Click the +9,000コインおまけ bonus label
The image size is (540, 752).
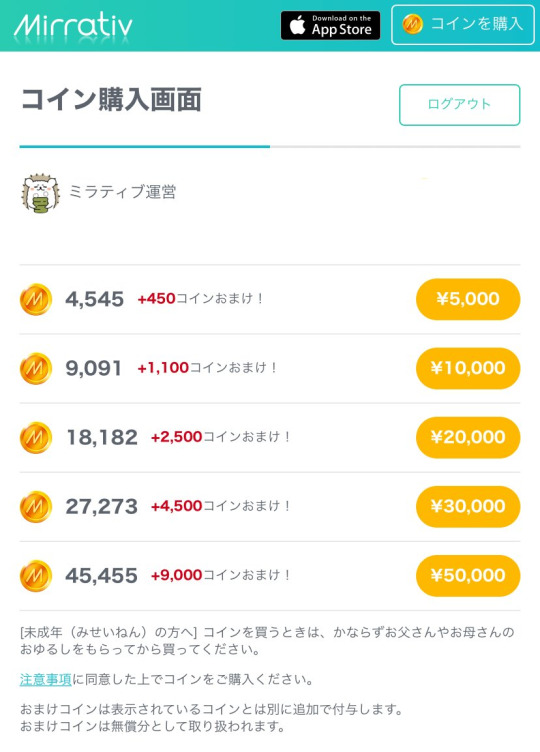(x=221, y=575)
